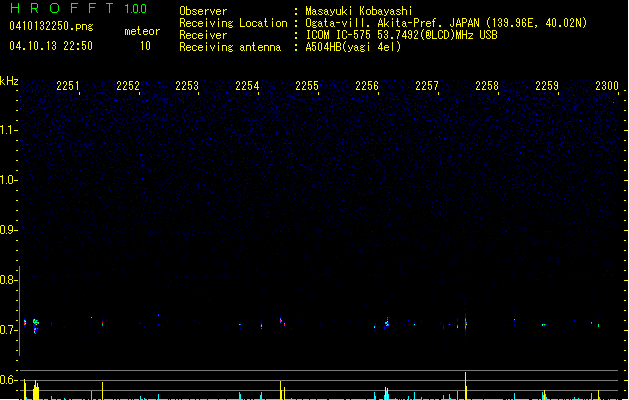Click time axis marker 2251
629x400 pixels.
tap(68, 86)
